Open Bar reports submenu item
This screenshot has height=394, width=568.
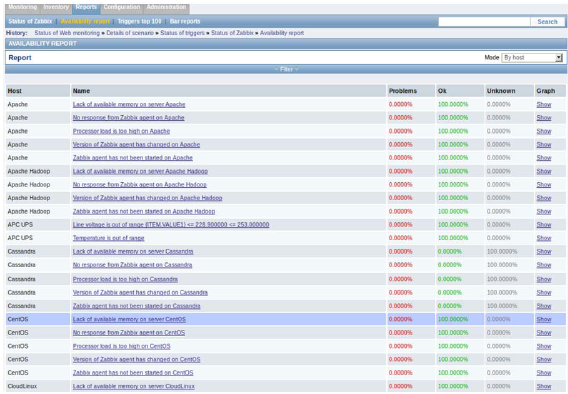[185, 21]
